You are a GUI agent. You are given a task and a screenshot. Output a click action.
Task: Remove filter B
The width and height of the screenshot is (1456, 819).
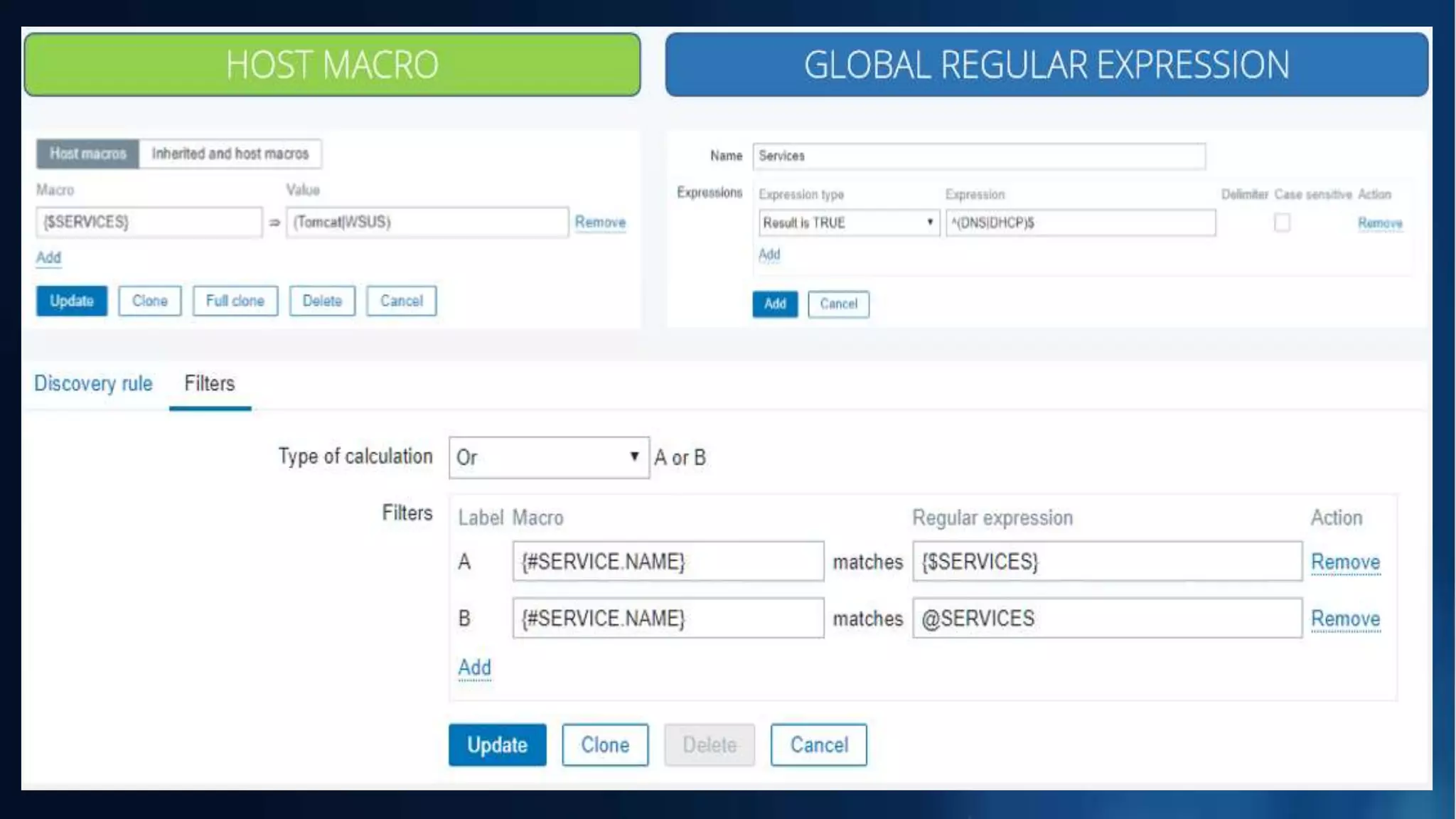click(x=1346, y=619)
